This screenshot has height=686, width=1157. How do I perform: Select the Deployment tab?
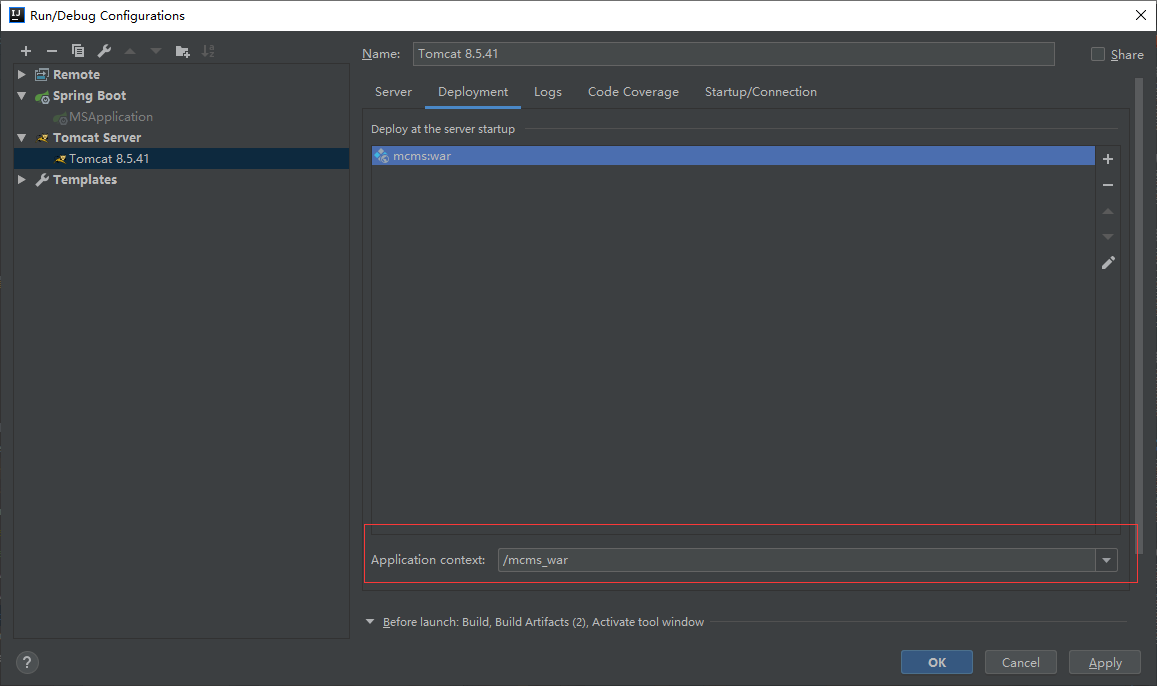tap(473, 92)
